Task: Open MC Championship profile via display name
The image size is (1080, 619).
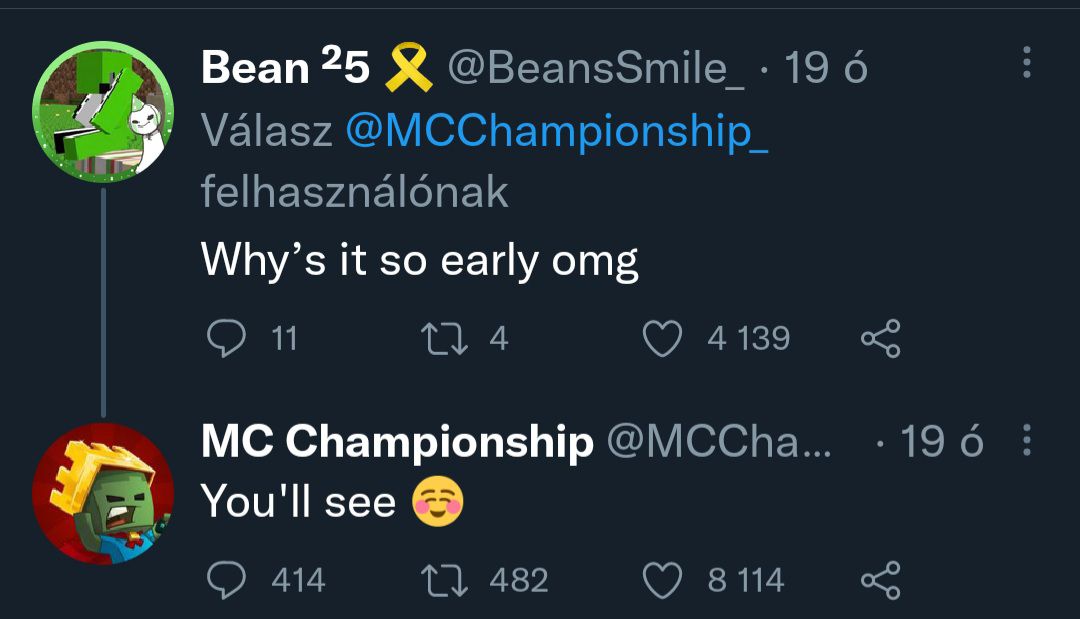Action: (x=397, y=441)
